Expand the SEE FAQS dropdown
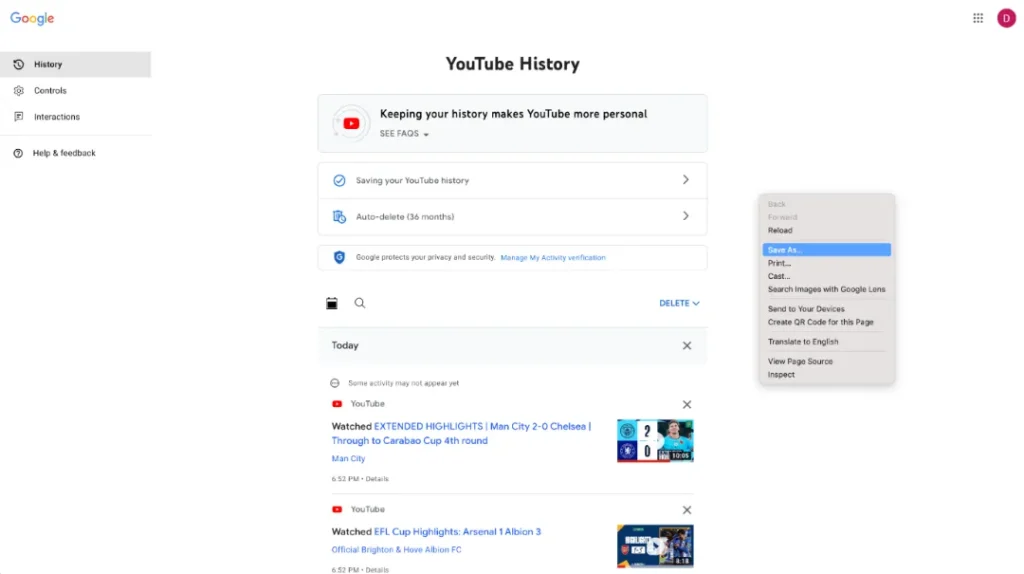 tap(404, 134)
